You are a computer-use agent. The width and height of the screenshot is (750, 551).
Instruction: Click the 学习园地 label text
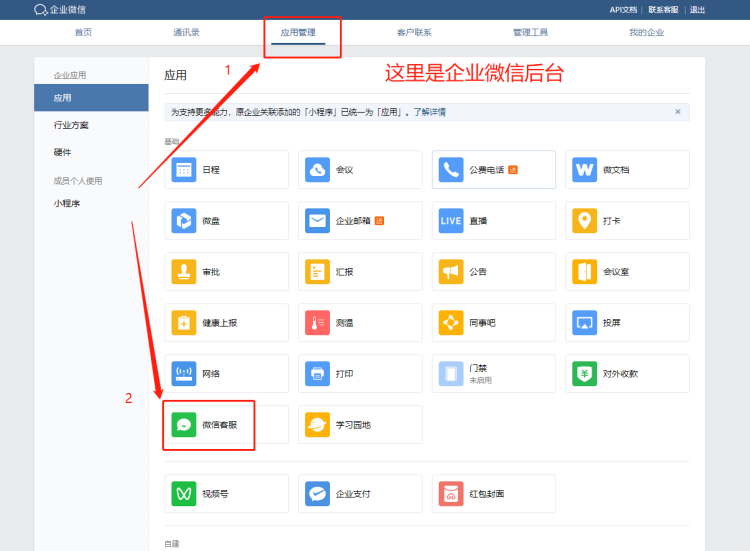coord(353,425)
